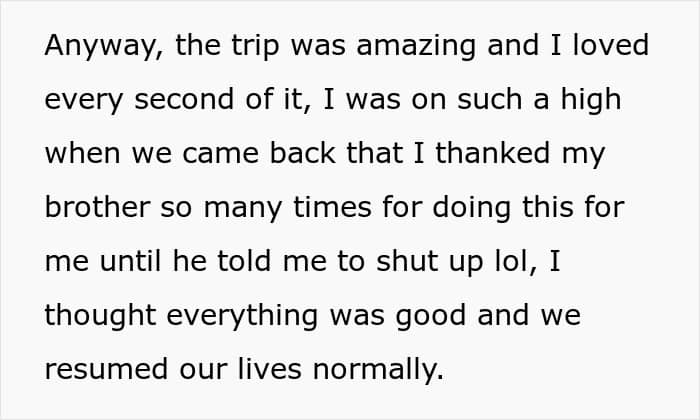This screenshot has height=420, width=700.
Task: Click the word 'until' in fifth line
Action: point(130,261)
